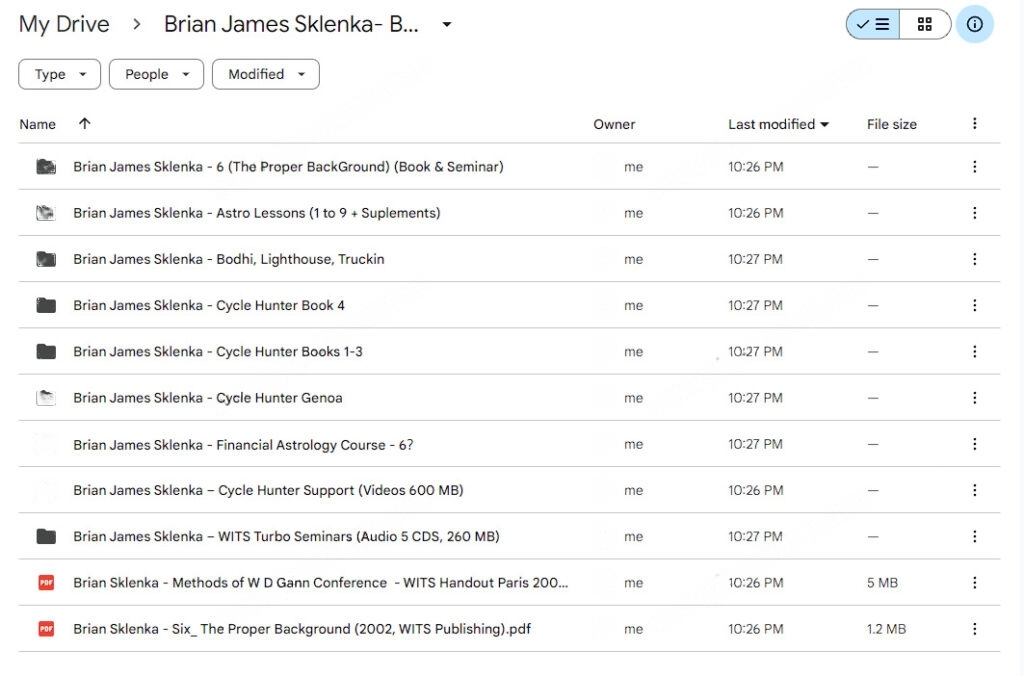This screenshot has height=676, width=1024.
Task: Click owner 'me' in Cycle Hunter Genoa row
Action: 633,398
